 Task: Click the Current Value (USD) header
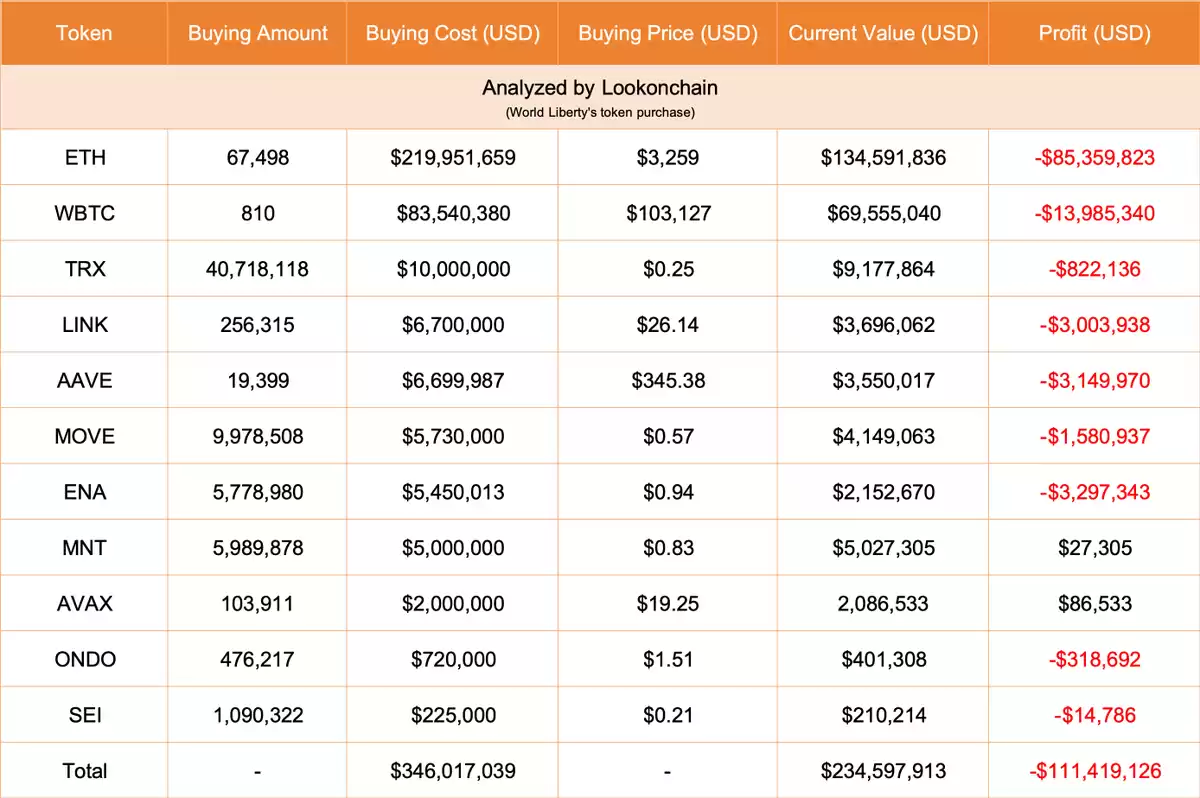883,33
